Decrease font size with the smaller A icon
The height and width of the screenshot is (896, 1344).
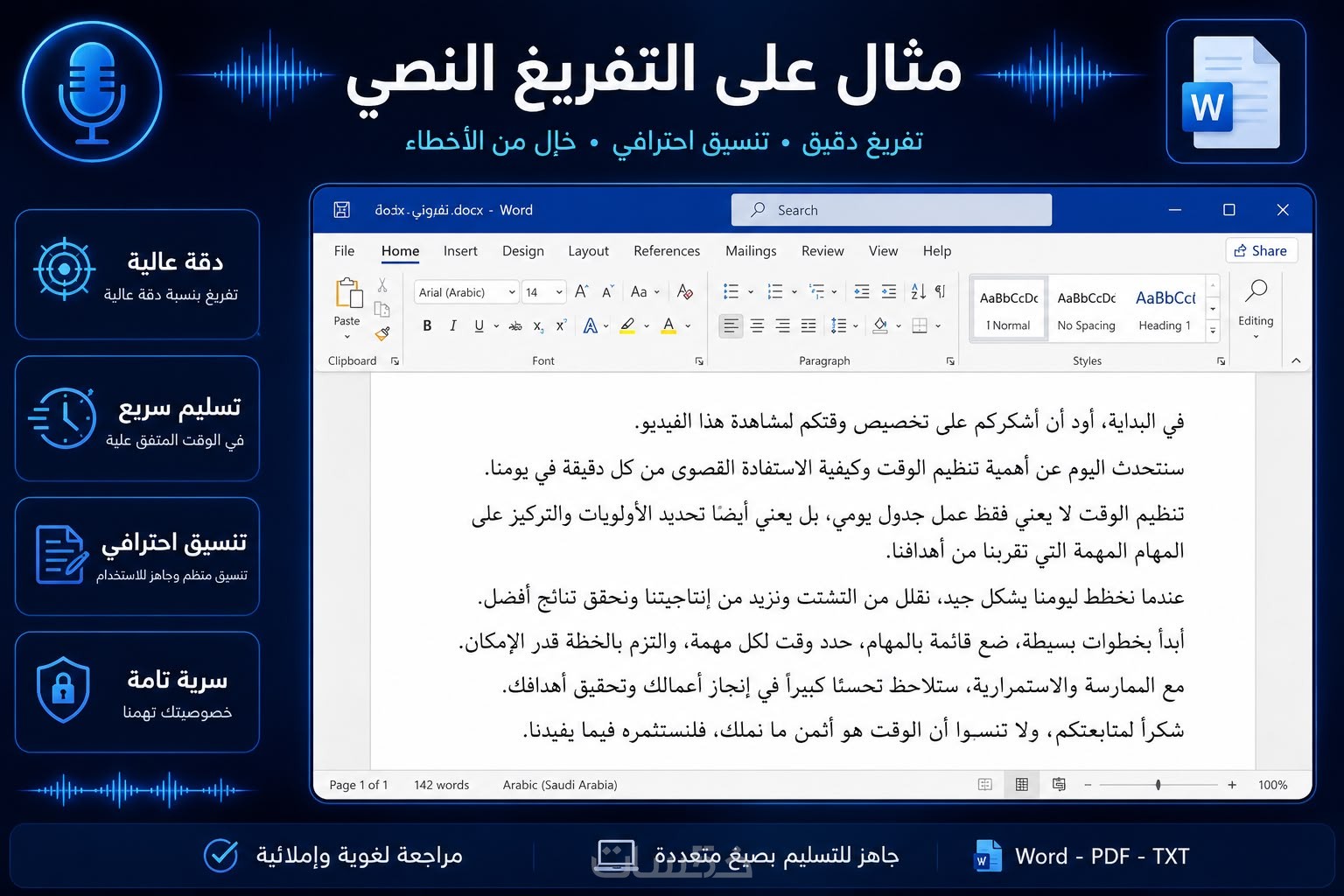(x=608, y=291)
